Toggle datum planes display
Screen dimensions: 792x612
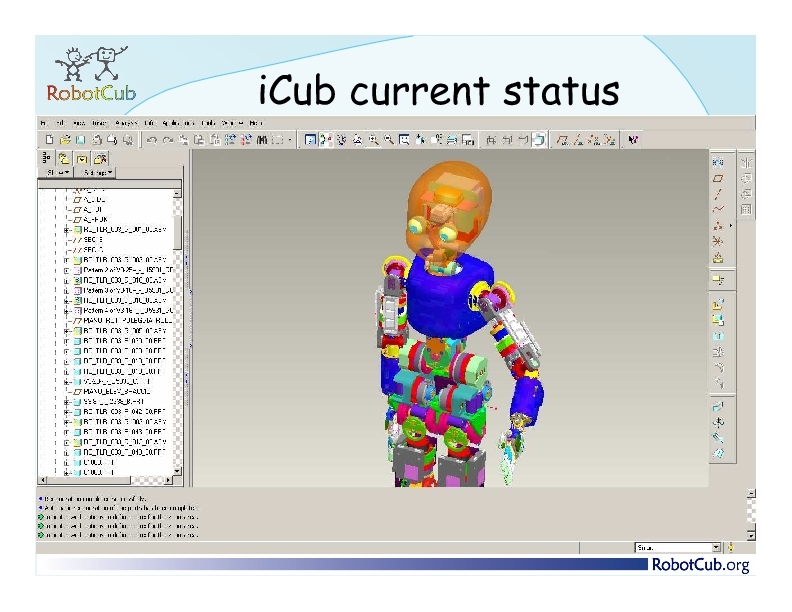[562, 140]
